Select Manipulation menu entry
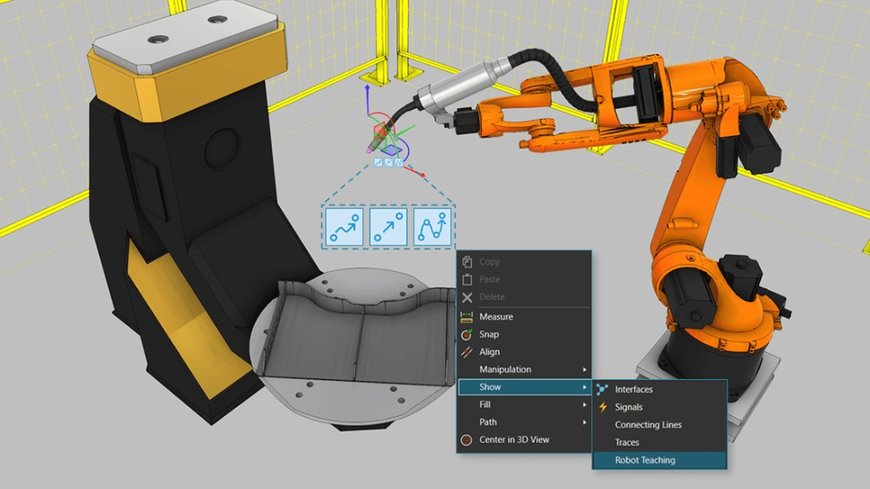Image resolution: width=870 pixels, height=489 pixels. tap(524, 370)
